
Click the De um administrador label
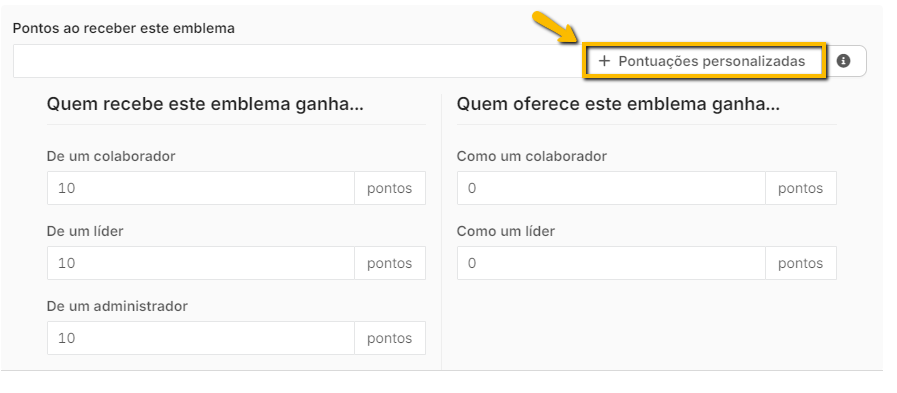(117, 306)
